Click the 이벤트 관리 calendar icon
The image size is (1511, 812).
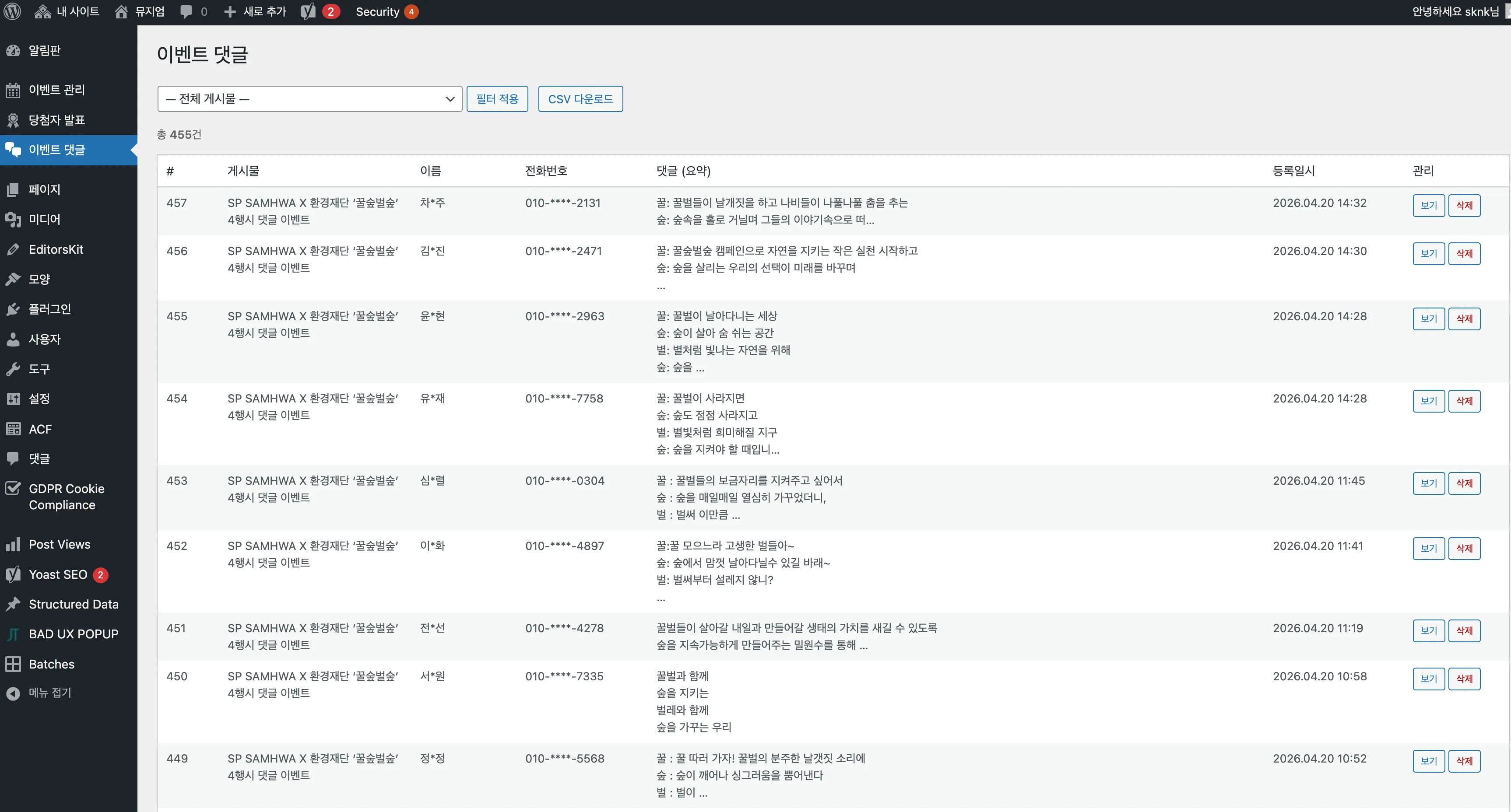coord(13,90)
